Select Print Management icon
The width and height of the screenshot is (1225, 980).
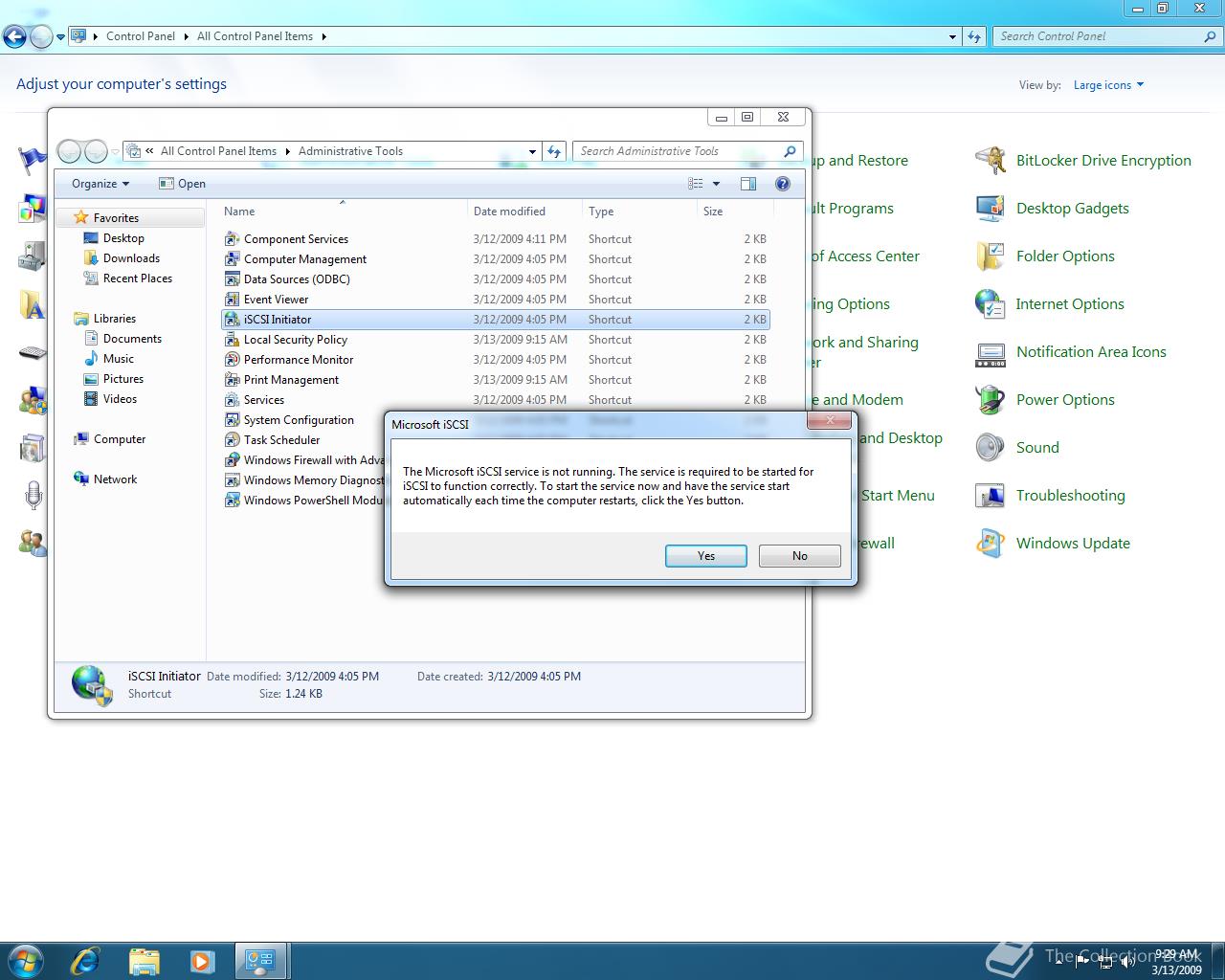tap(232, 380)
